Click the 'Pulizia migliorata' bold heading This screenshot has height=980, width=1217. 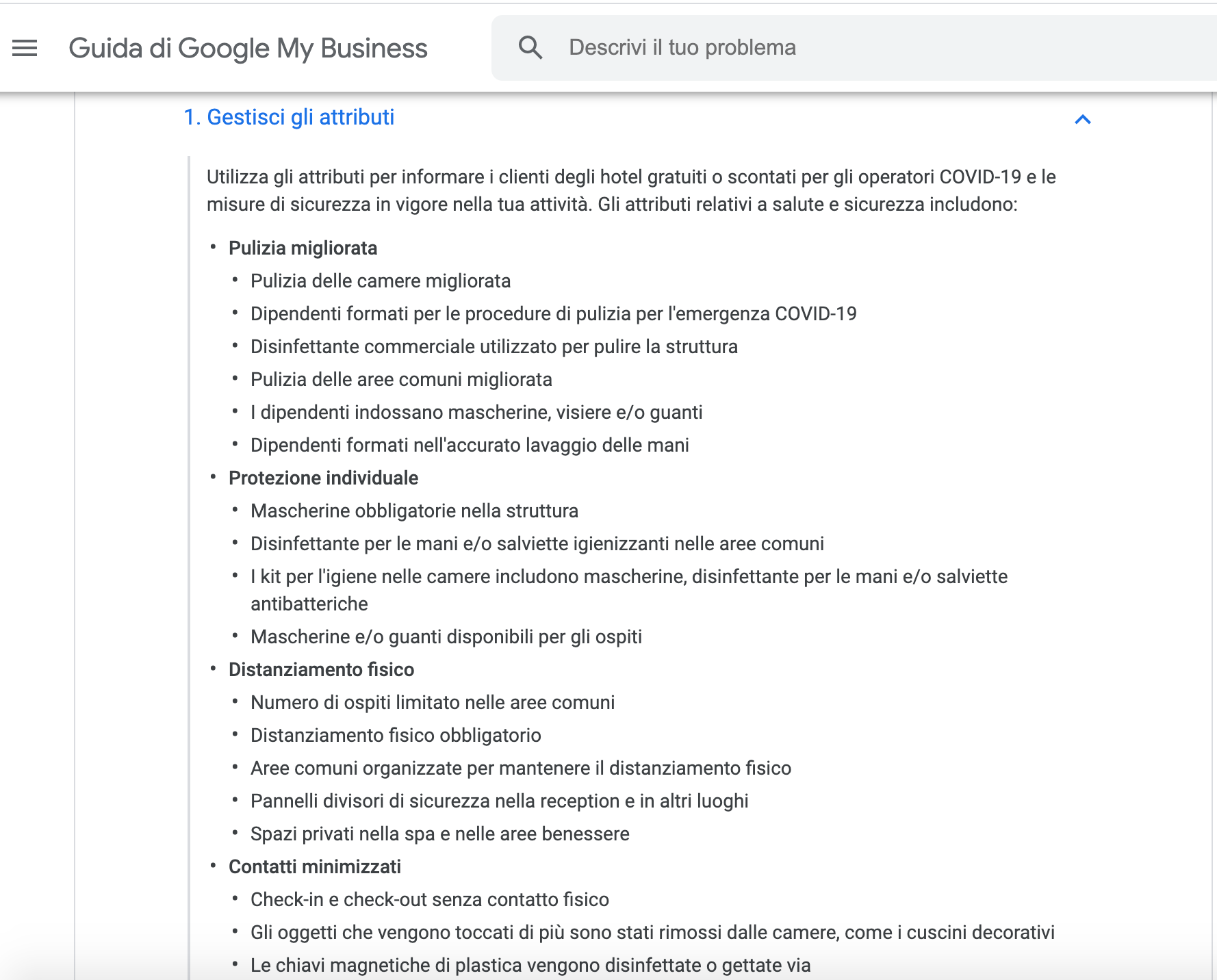303,248
